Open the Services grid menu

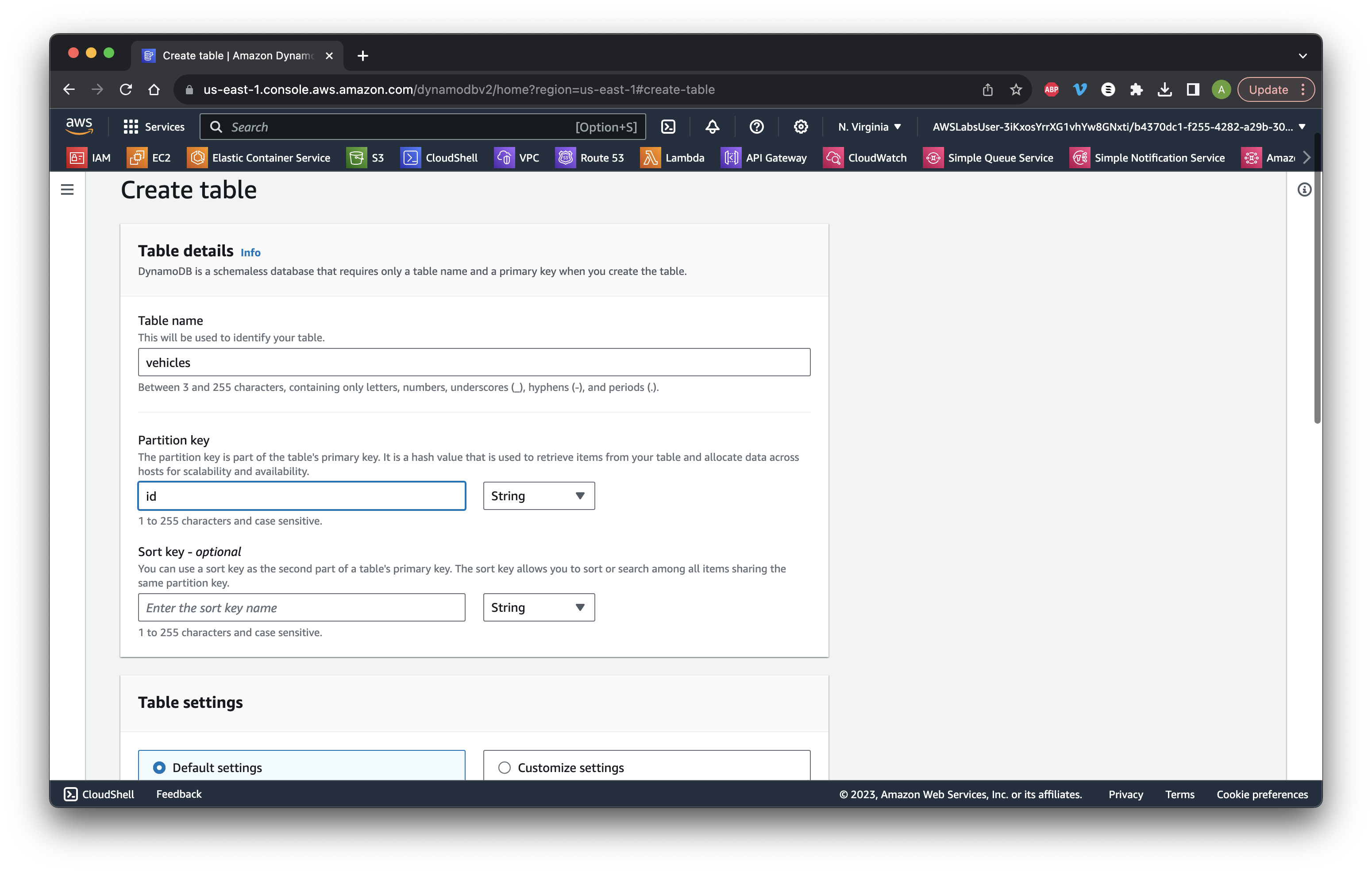point(154,127)
